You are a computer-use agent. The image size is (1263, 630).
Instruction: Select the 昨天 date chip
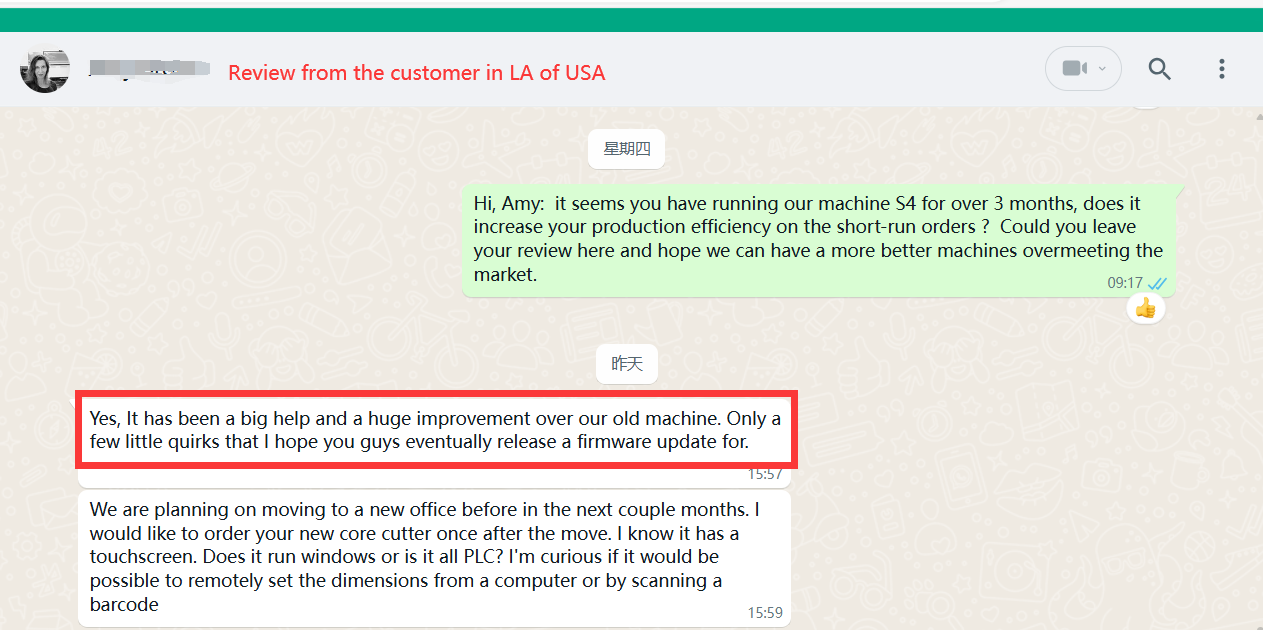point(627,364)
